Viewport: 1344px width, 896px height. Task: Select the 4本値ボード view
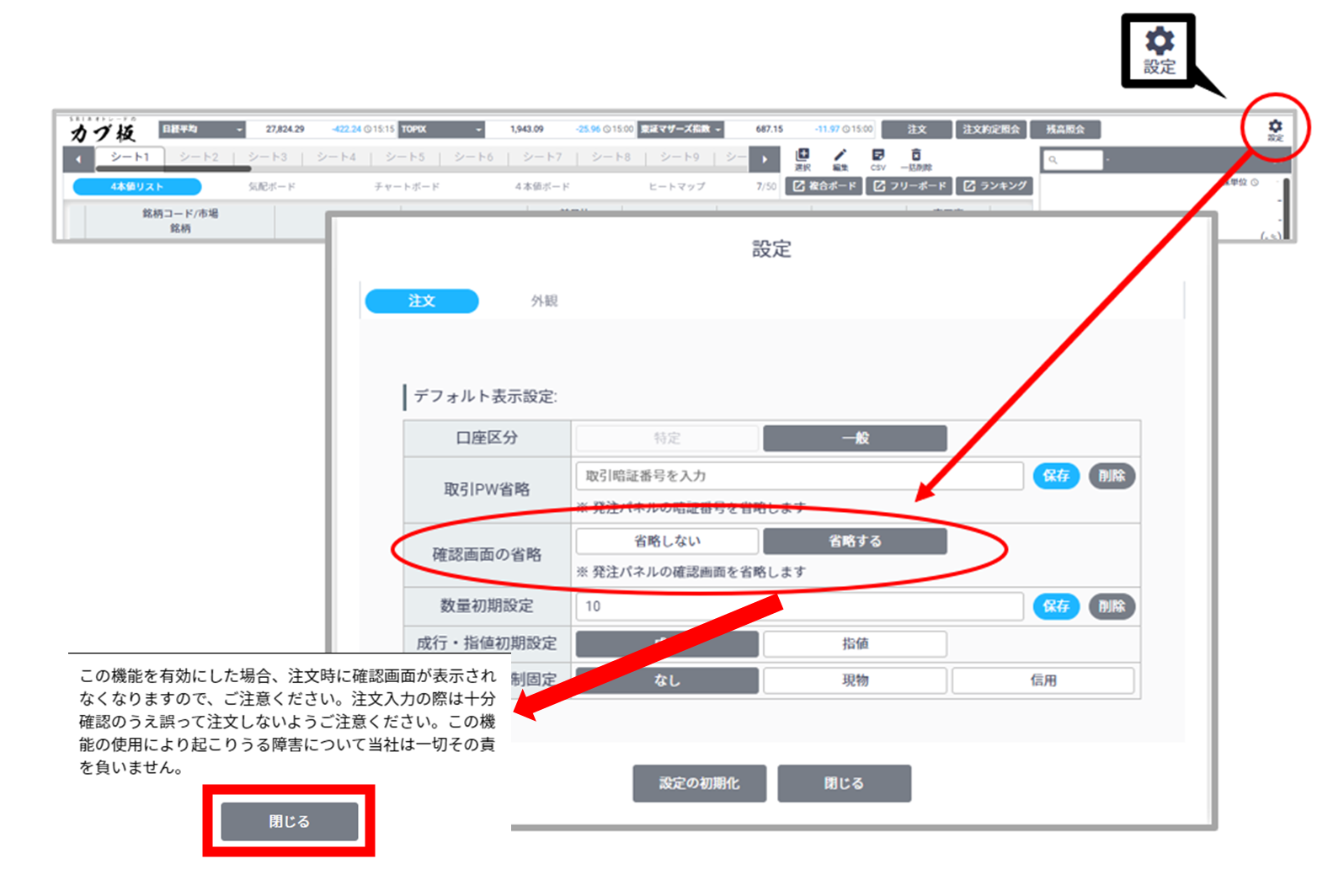(x=542, y=186)
